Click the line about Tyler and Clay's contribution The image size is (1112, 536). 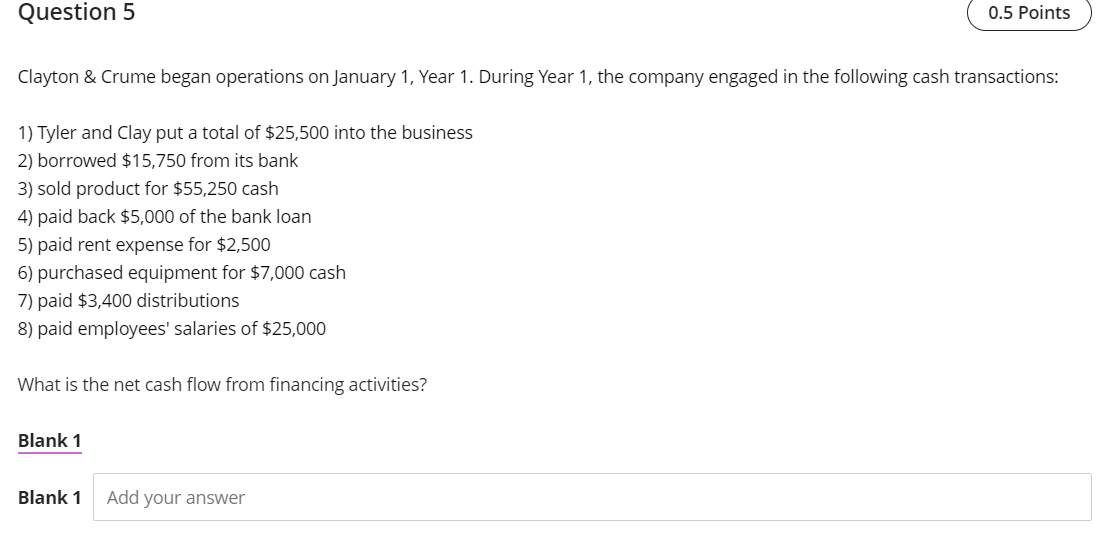pyautogui.click(x=245, y=133)
